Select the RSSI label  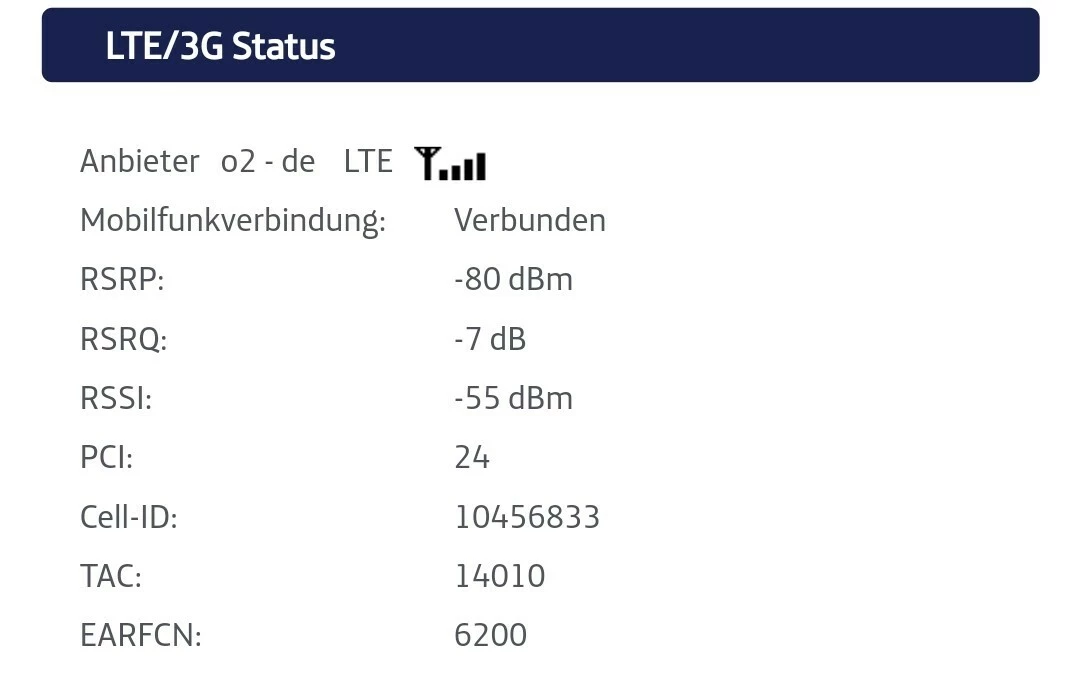(x=116, y=399)
